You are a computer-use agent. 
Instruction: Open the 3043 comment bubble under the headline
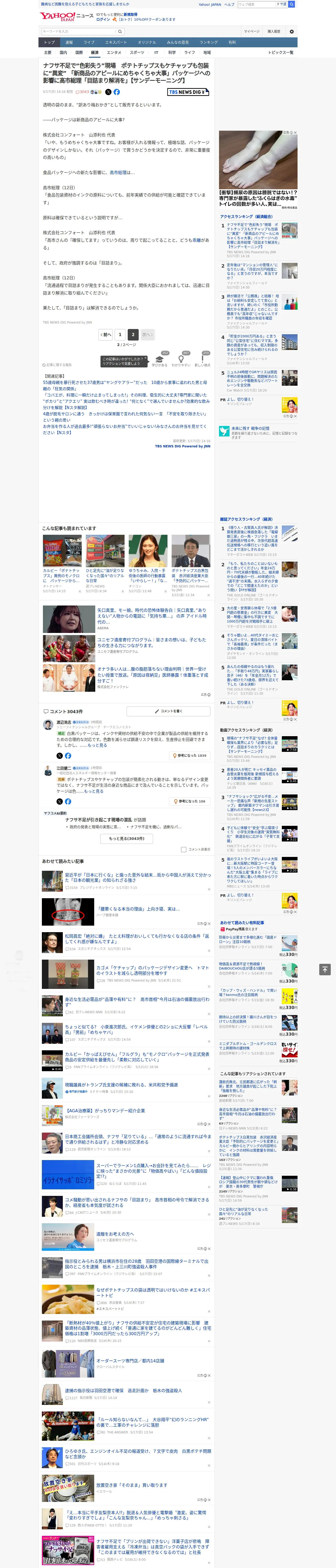[82, 92]
